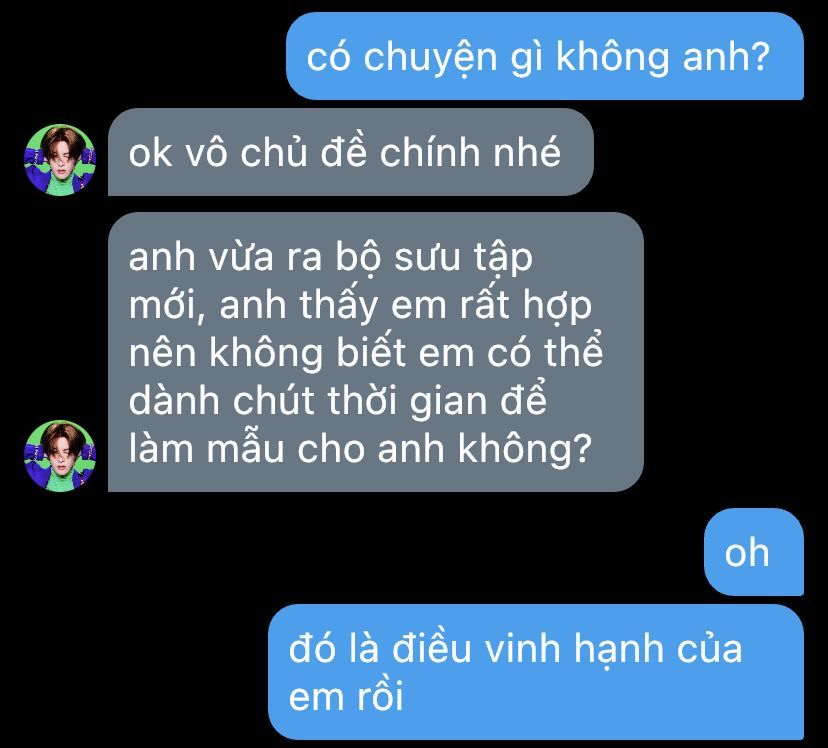The width and height of the screenshot is (828, 748).
Task: Open the avatar beside "làm mẫu cho anh không?"
Action: pyautogui.click(x=60, y=456)
